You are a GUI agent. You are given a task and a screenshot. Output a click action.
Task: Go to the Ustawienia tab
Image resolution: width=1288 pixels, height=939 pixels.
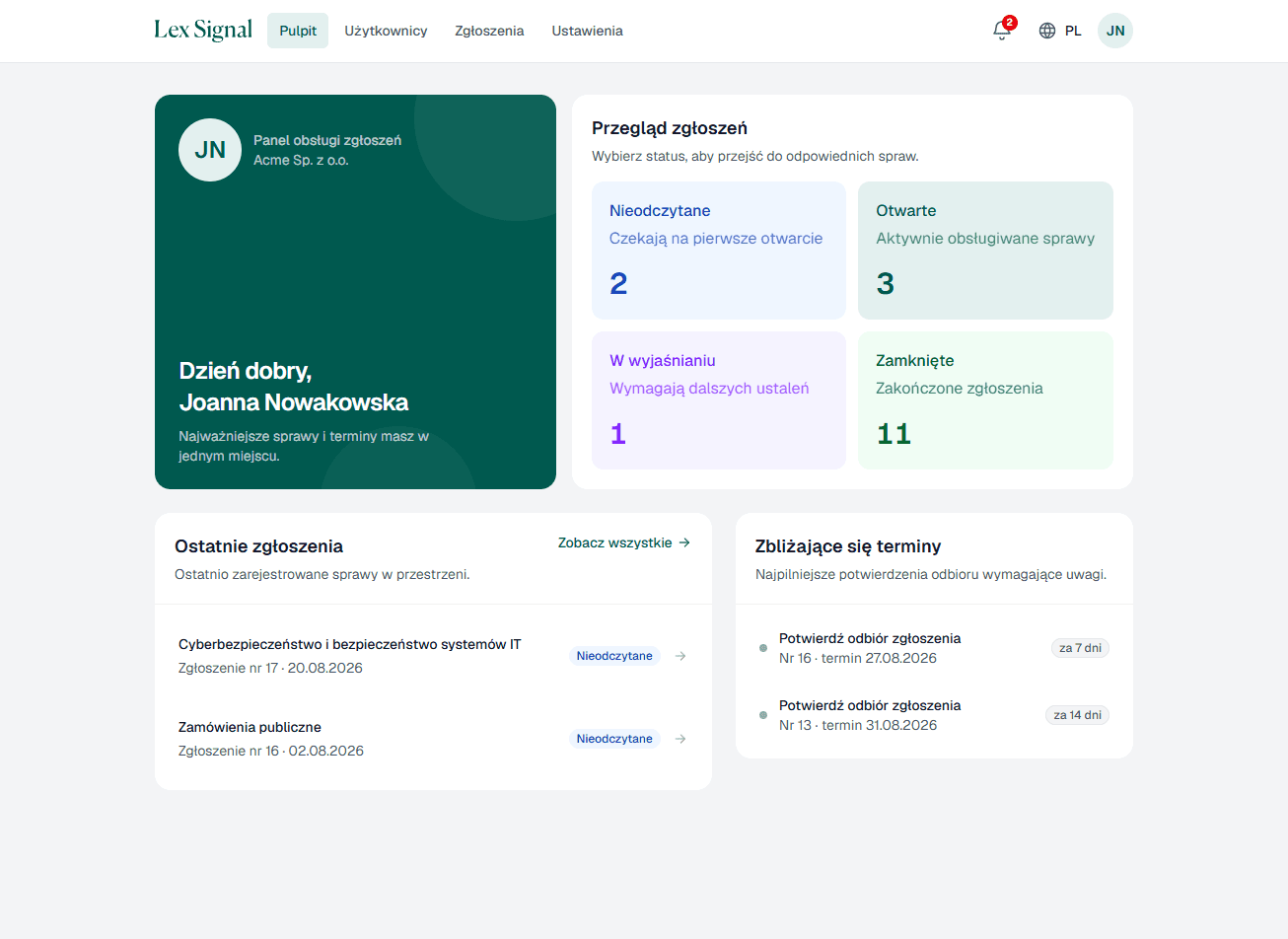pos(587,31)
